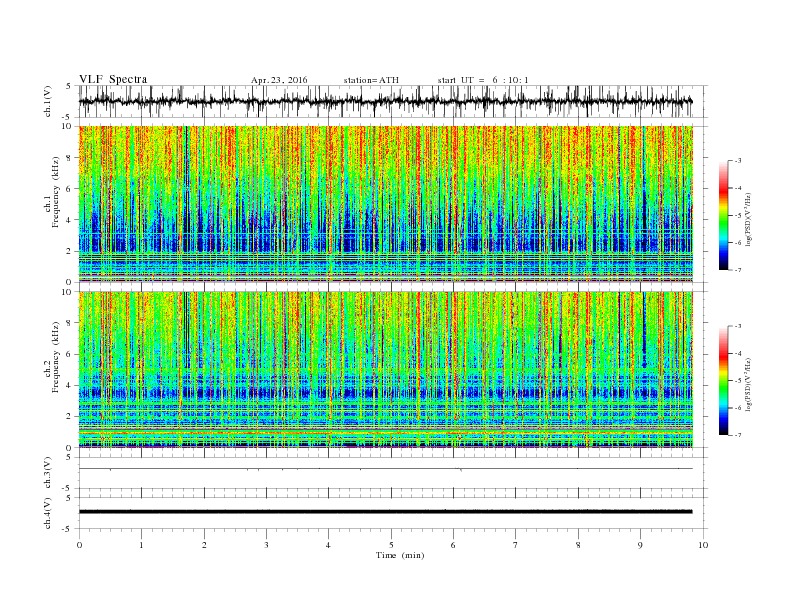This screenshot has height=612, width=792.
Task: Click the "station=ATH" header label
Action: [371, 80]
